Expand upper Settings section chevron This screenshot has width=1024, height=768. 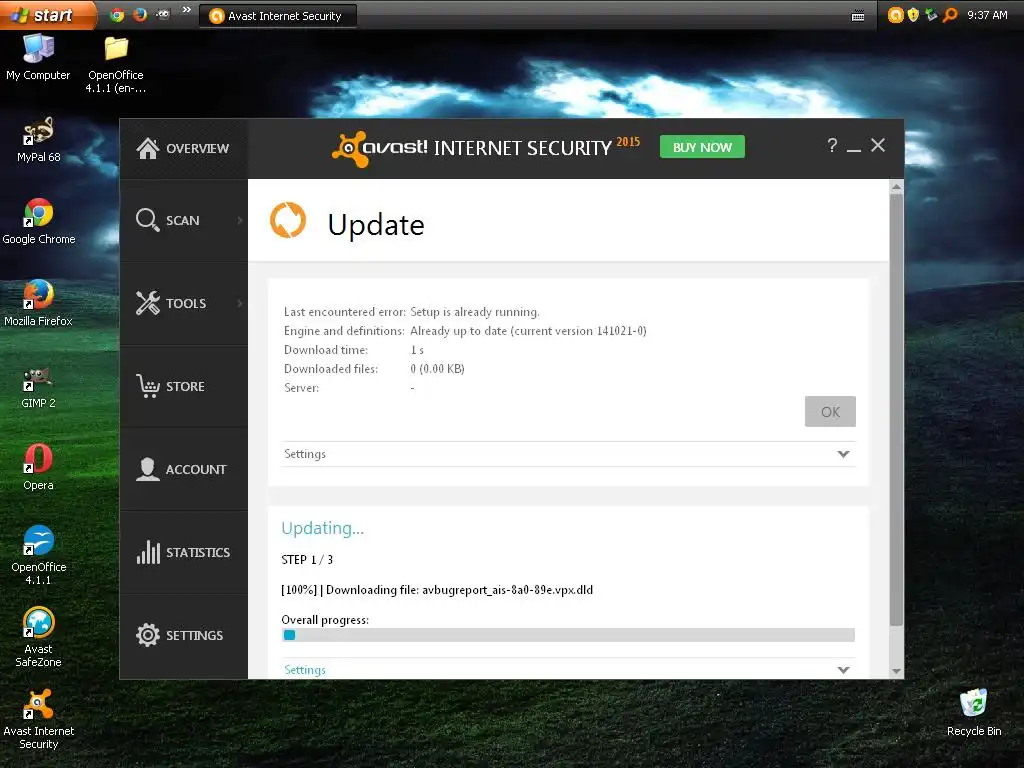pos(843,454)
